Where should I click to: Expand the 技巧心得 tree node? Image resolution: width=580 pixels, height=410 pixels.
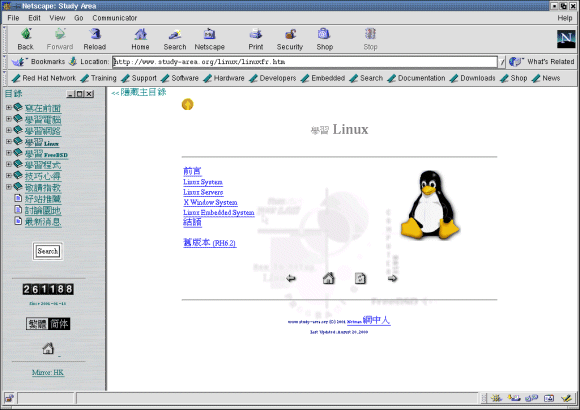9,175
